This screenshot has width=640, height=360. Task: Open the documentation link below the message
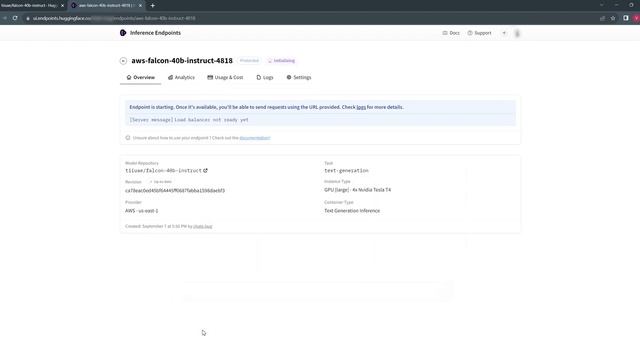pyautogui.click(x=255, y=138)
